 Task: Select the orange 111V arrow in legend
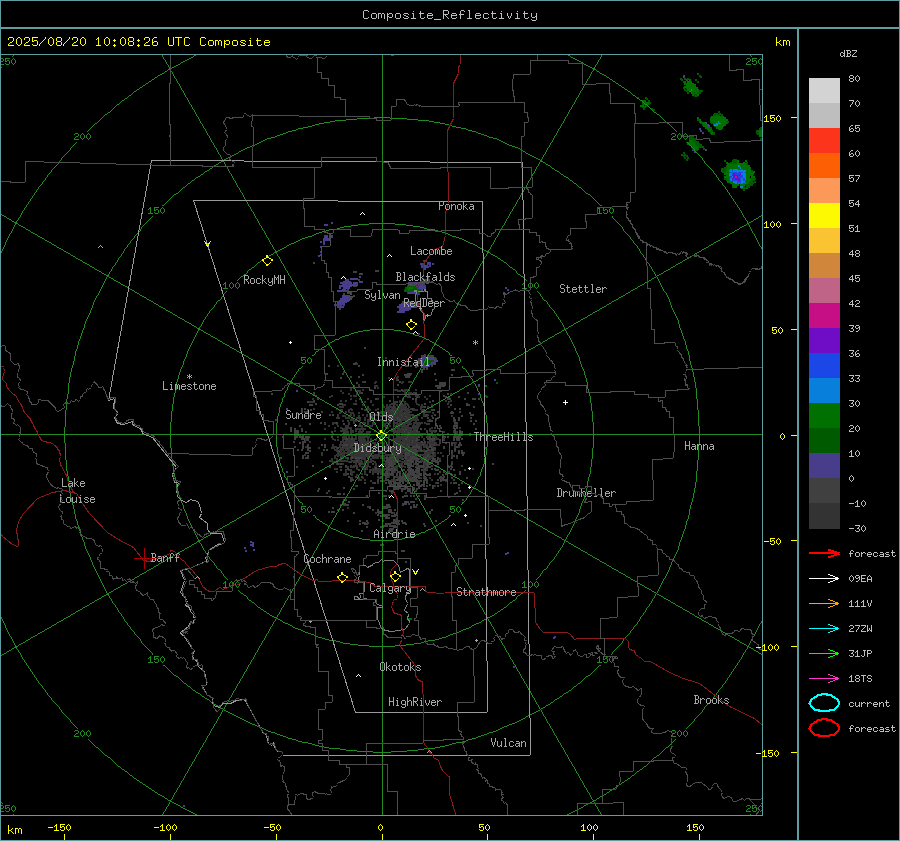click(824, 603)
